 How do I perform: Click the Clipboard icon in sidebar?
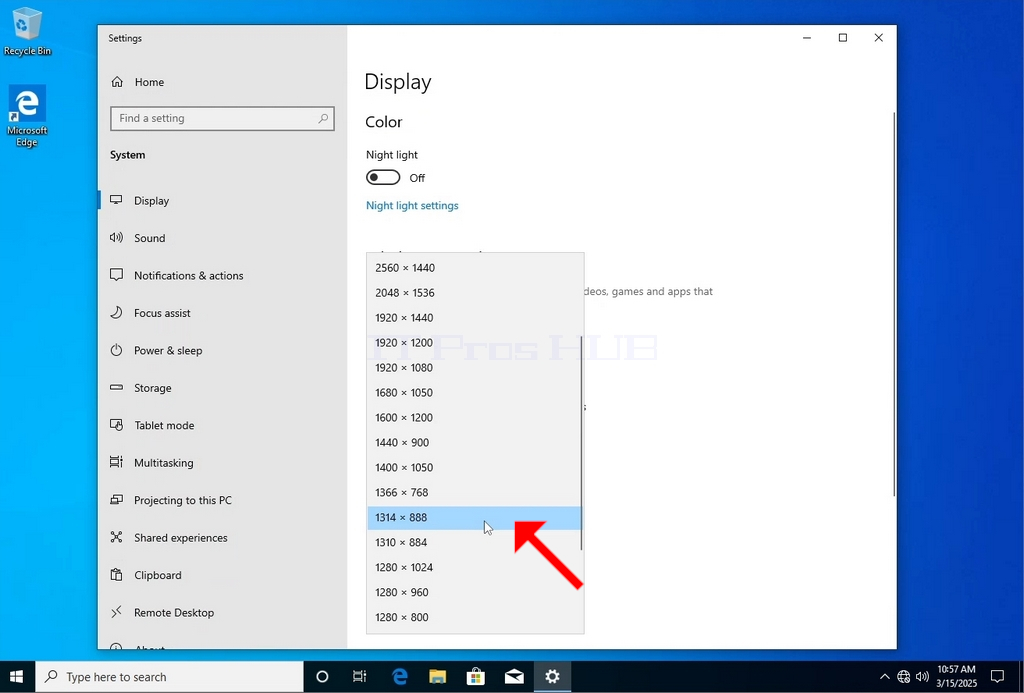click(x=116, y=575)
